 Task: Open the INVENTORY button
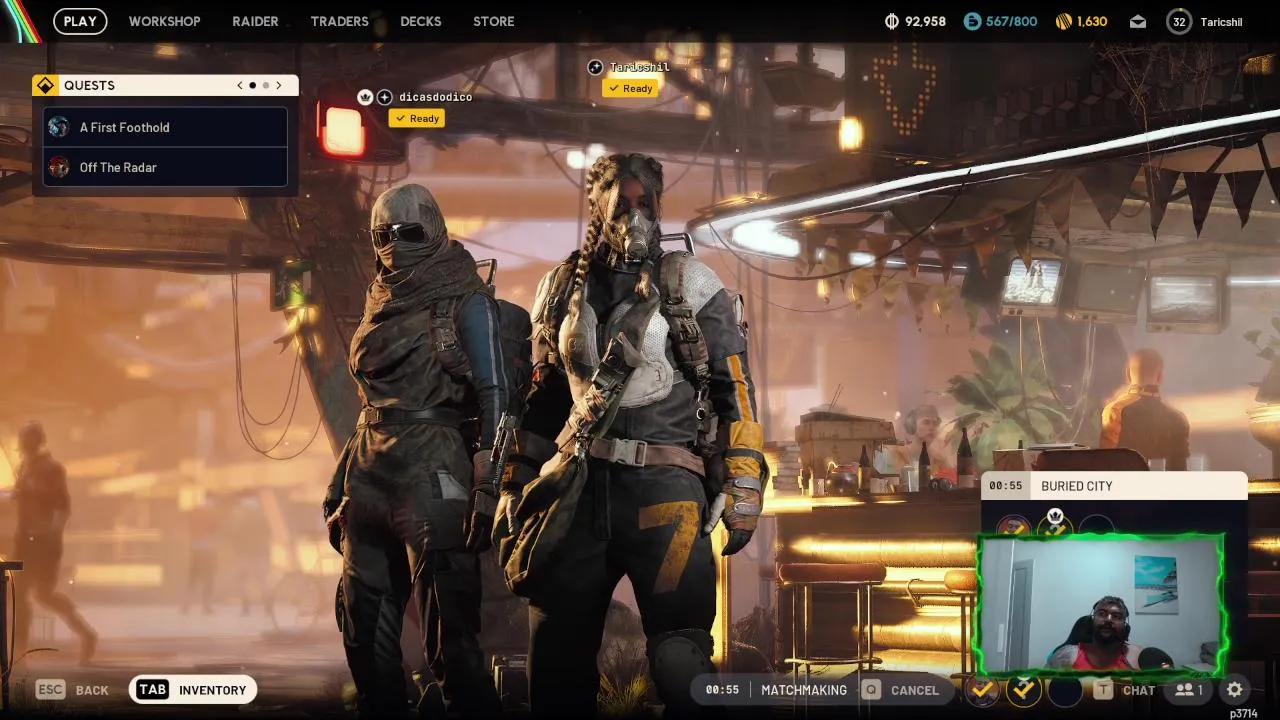[x=193, y=689]
